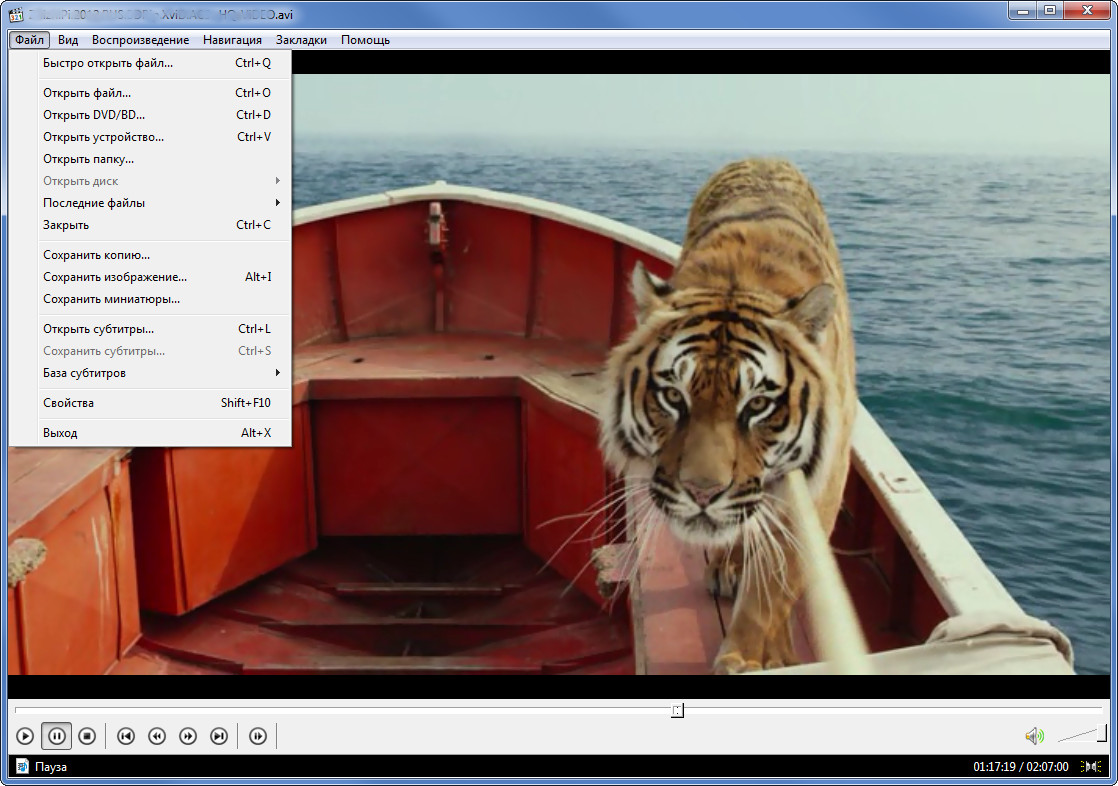Select Сохранить миниатюры... menu entry
This screenshot has width=1118, height=786.
[150, 299]
